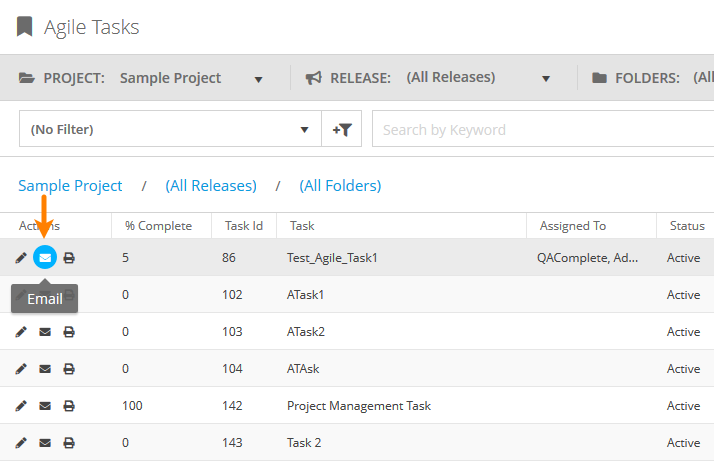Screen dimensions: 714x465
Task: Print the ATask1 row
Action: pos(69,295)
